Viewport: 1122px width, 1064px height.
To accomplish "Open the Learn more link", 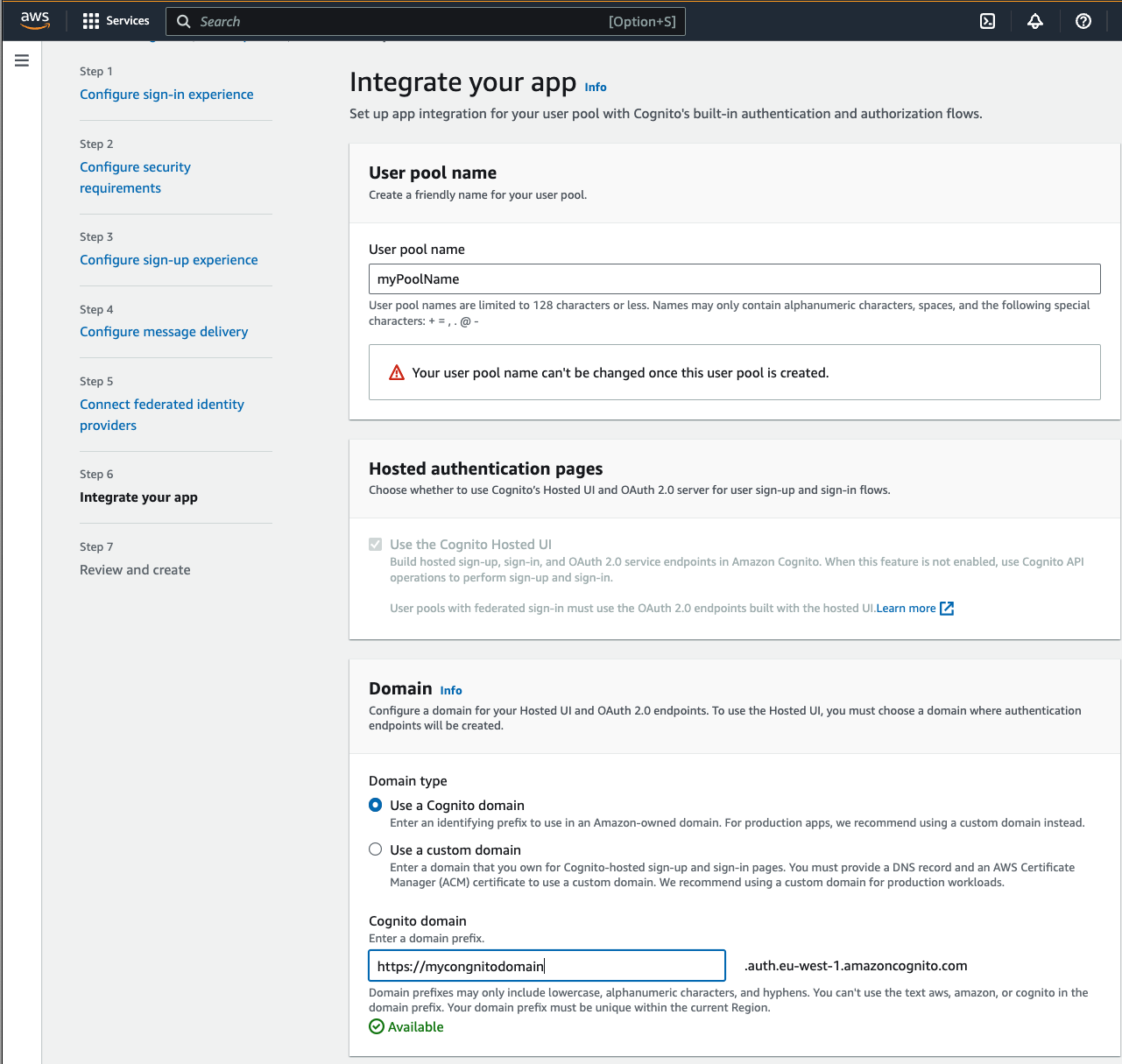I will 906,608.
